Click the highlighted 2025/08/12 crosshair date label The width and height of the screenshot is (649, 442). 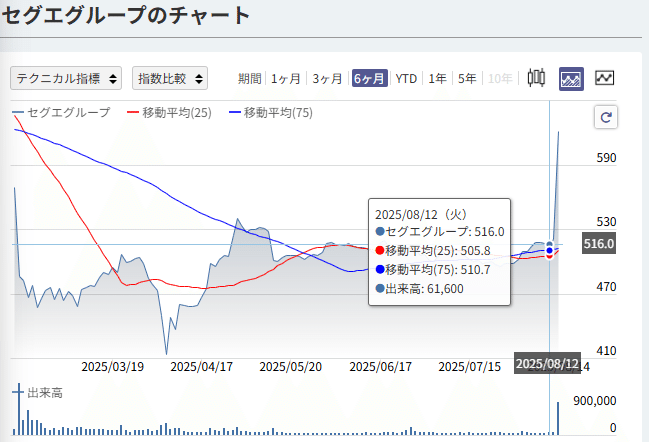tap(547, 363)
